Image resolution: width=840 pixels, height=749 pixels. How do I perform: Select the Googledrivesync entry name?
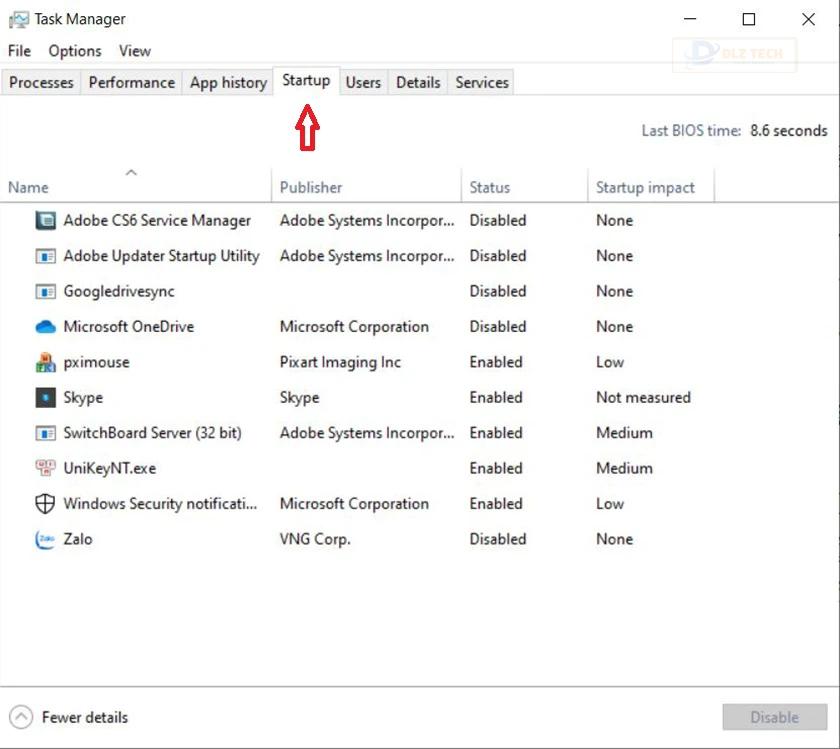[119, 291]
